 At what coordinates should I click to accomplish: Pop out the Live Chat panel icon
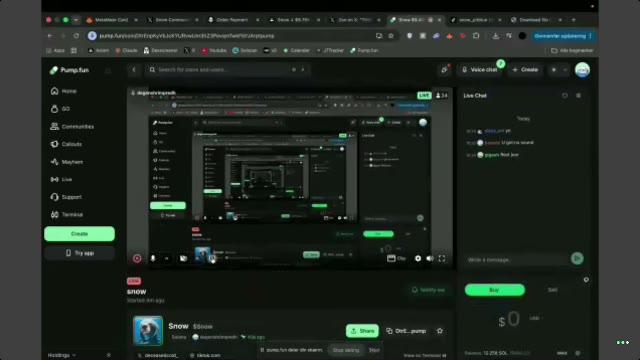(565, 96)
